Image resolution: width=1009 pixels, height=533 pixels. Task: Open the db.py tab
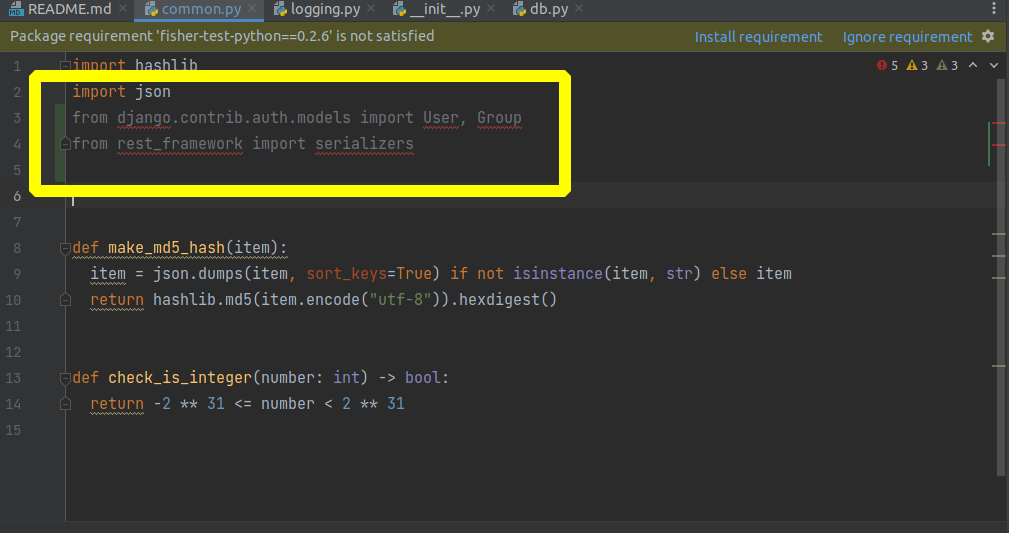[x=549, y=9]
